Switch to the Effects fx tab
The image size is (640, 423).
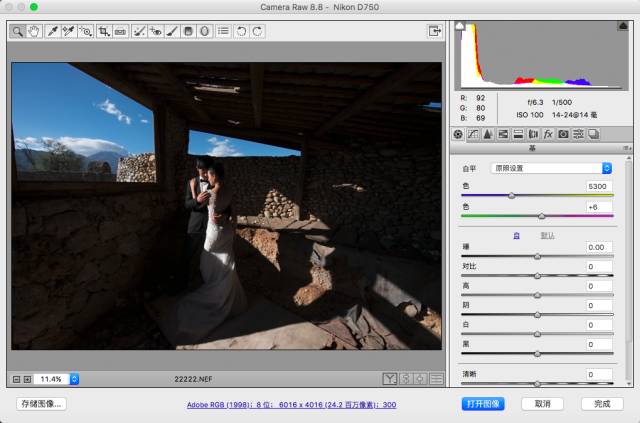tap(548, 133)
